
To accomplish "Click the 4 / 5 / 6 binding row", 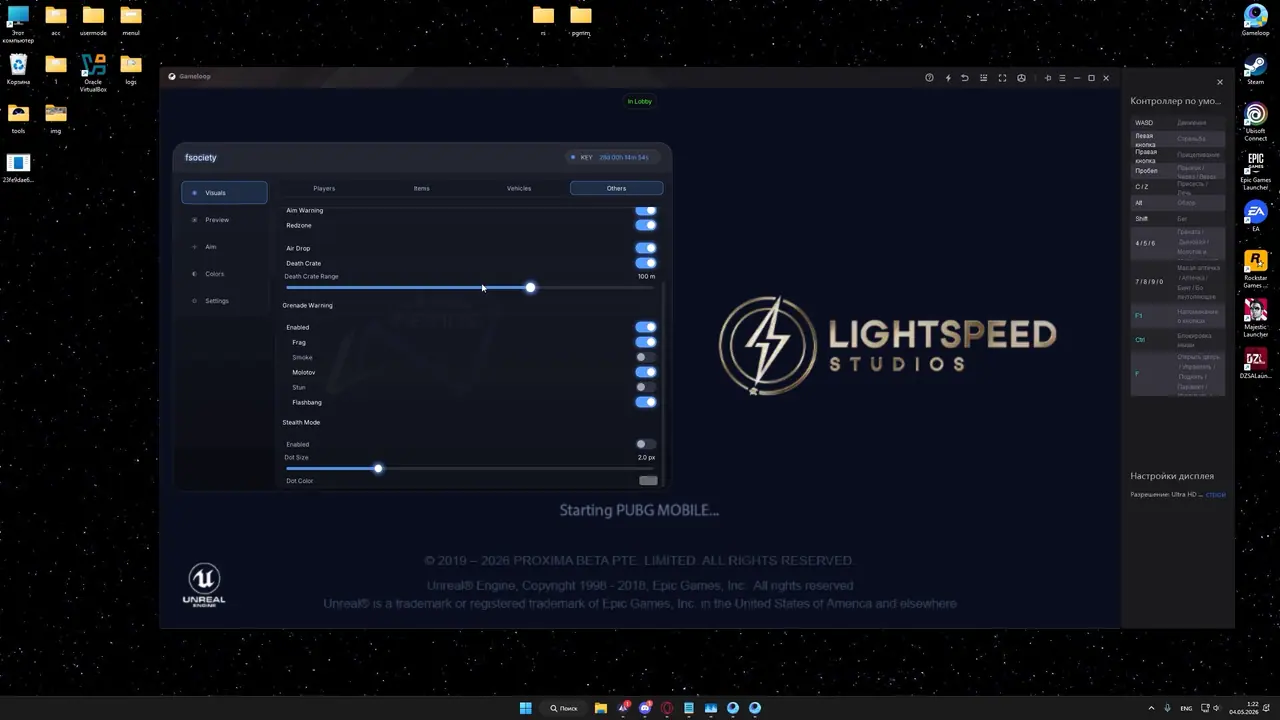I will [1178, 243].
